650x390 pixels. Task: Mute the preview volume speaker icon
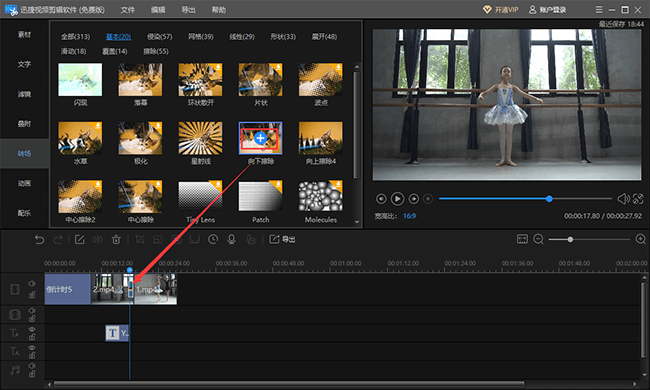pyautogui.click(x=623, y=199)
